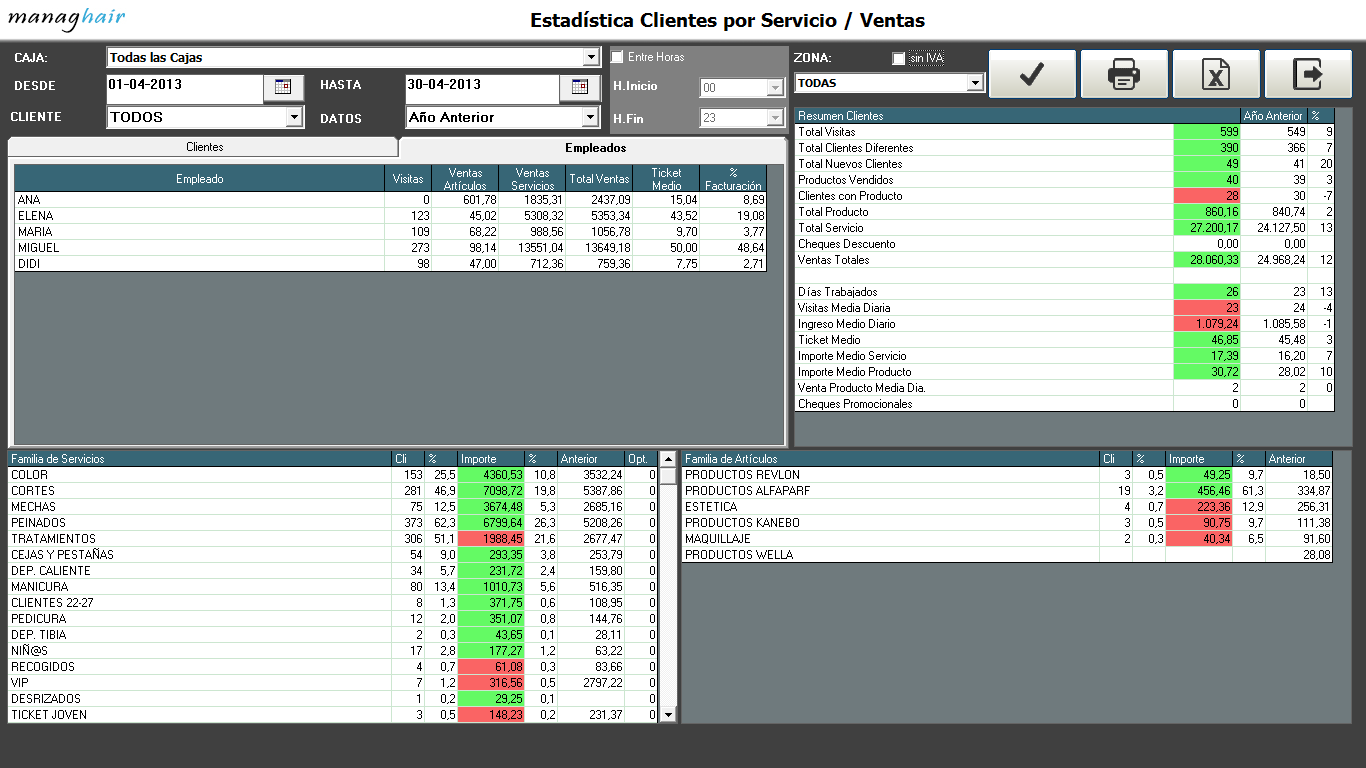1366x768 pixels.
Task: Select employee row ANA
Action: 391,200
